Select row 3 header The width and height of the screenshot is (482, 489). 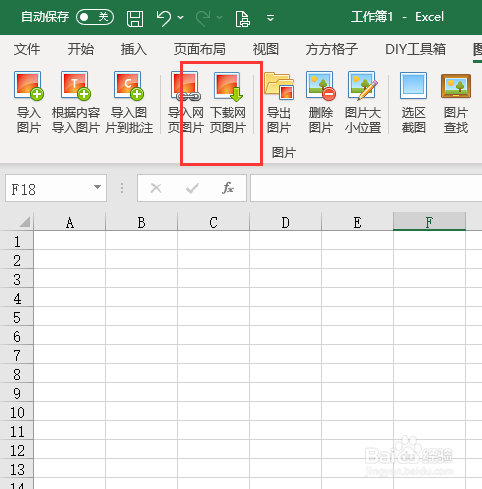click(x=17, y=278)
